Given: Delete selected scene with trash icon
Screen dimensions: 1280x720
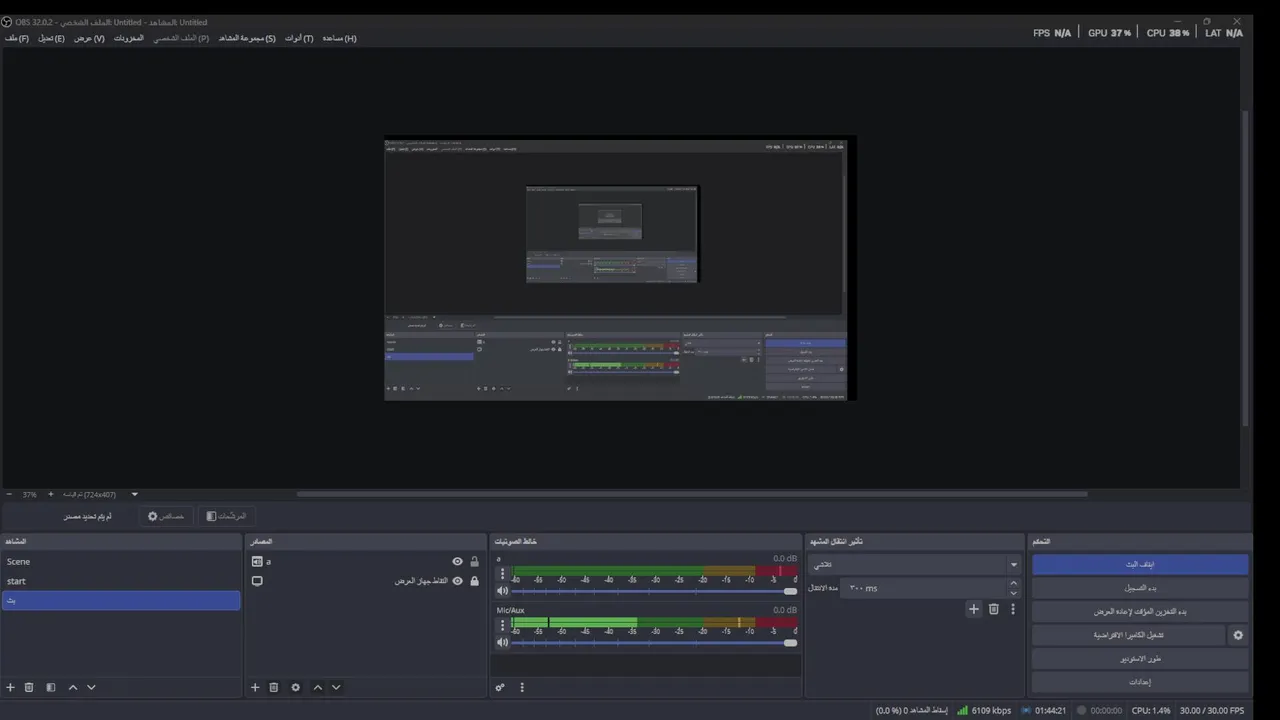Looking at the screenshot, I should (29, 687).
